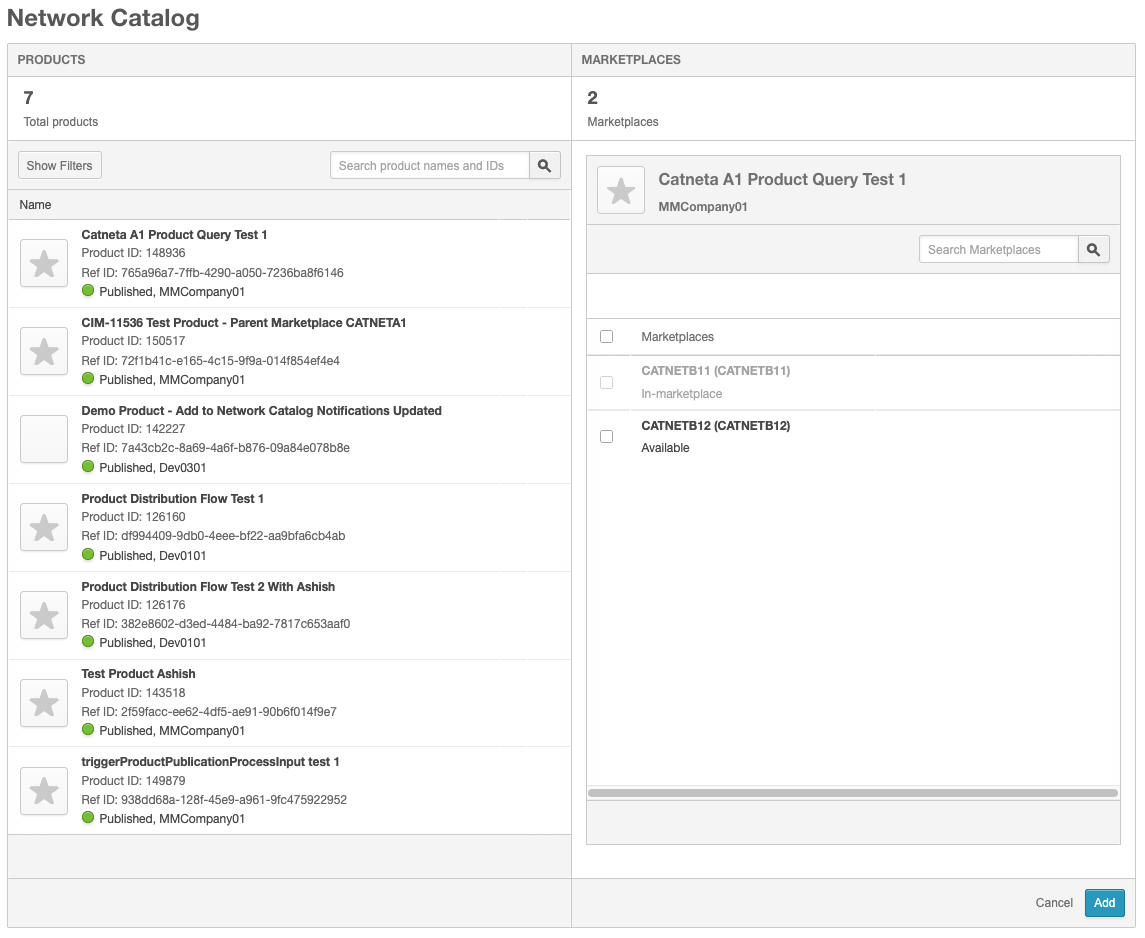Click the marketplace search magnifier icon
The width and height of the screenshot is (1145, 938).
click(1093, 250)
